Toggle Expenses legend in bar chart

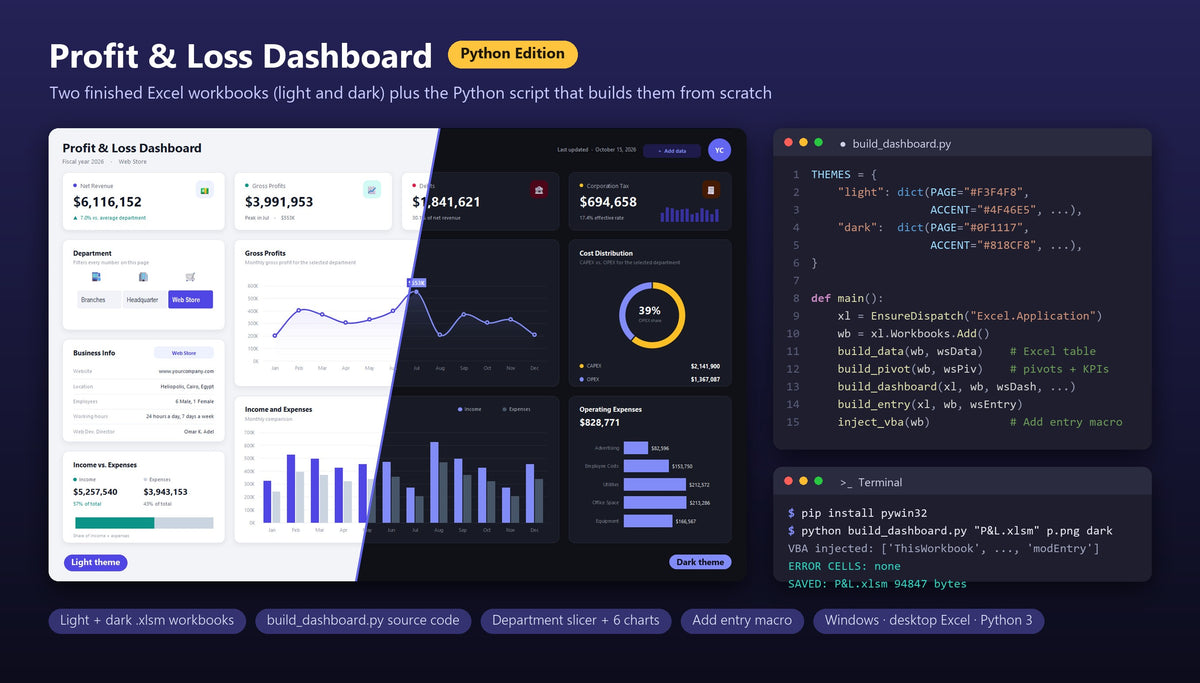(515, 409)
